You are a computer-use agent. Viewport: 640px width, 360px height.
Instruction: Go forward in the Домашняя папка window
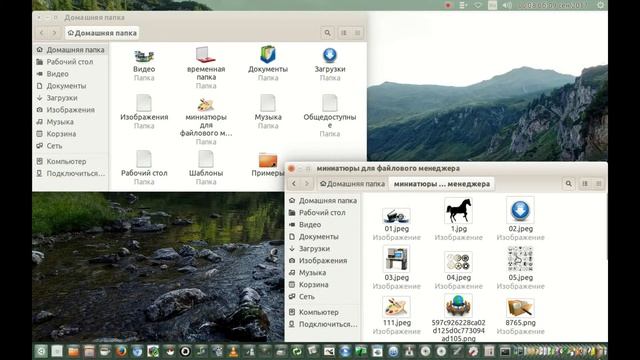pyautogui.click(x=54, y=33)
